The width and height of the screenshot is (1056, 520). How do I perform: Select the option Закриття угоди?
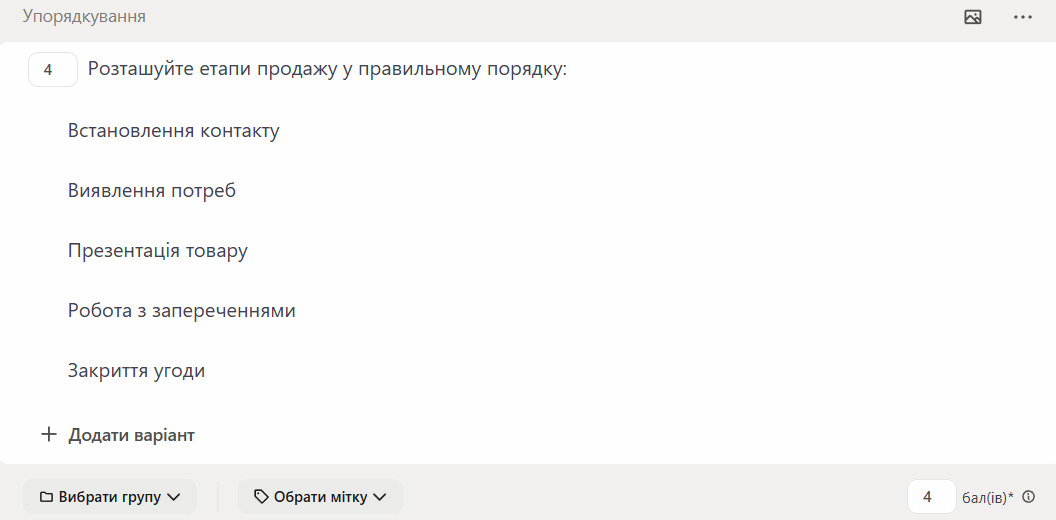pos(137,371)
